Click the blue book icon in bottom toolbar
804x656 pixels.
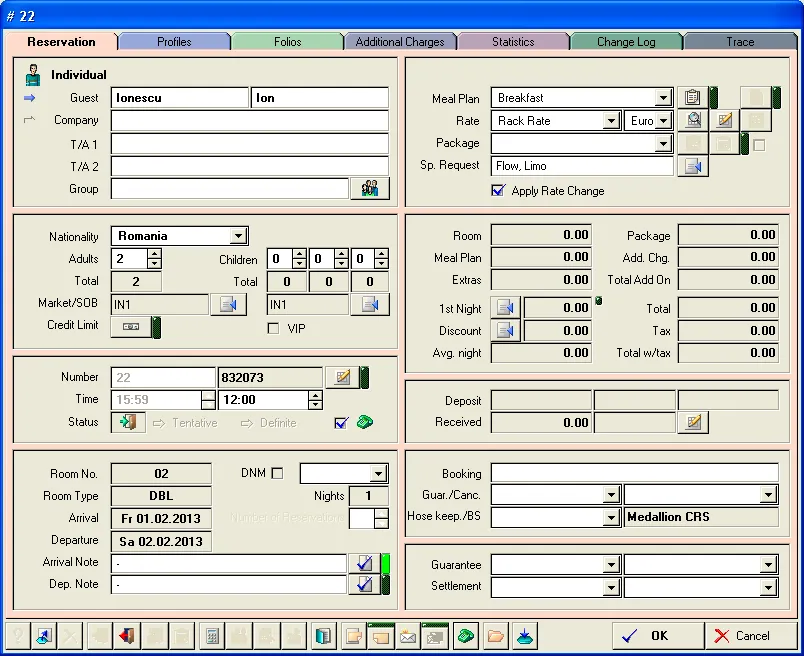click(x=323, y=637)
